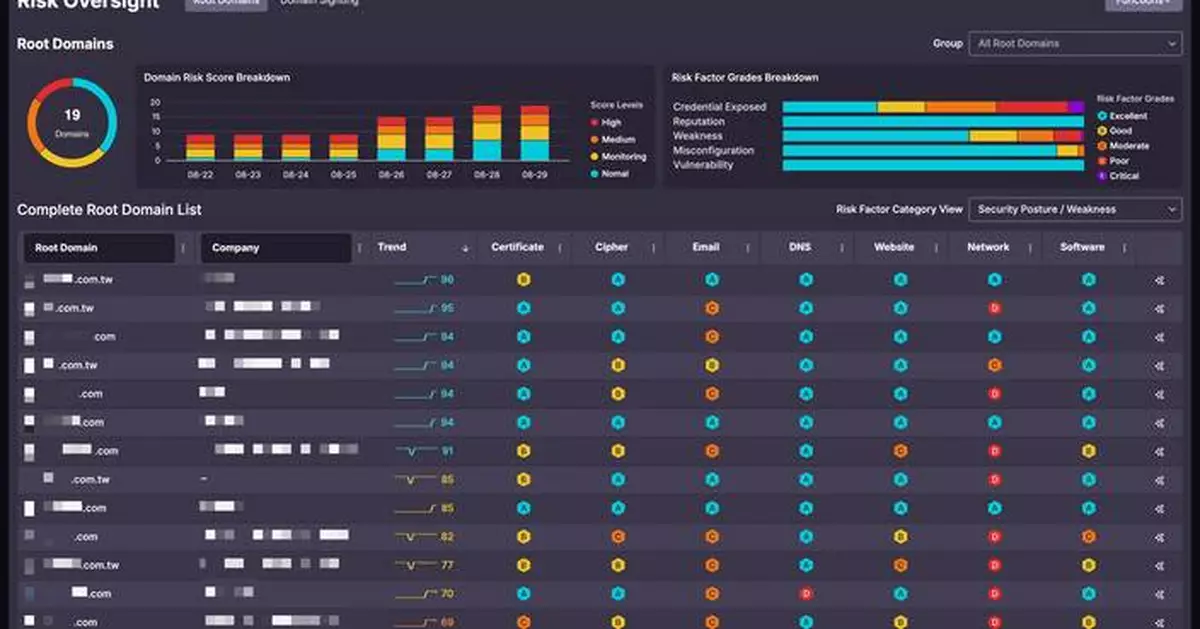
Task: Click the expand arrow icon in the score 96 row
Action: [1160, 280]
